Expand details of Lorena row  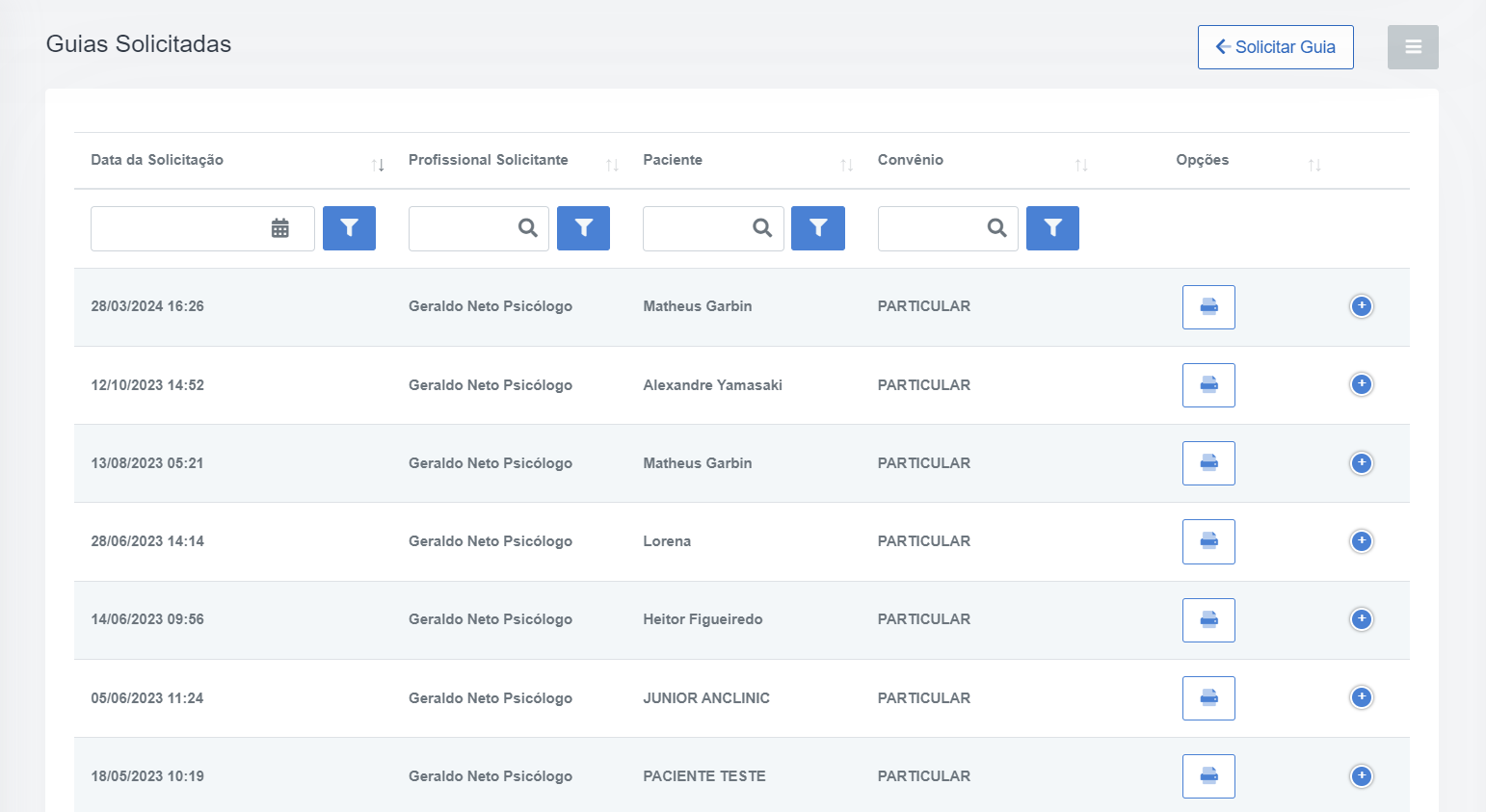[x=1361, y=541]
